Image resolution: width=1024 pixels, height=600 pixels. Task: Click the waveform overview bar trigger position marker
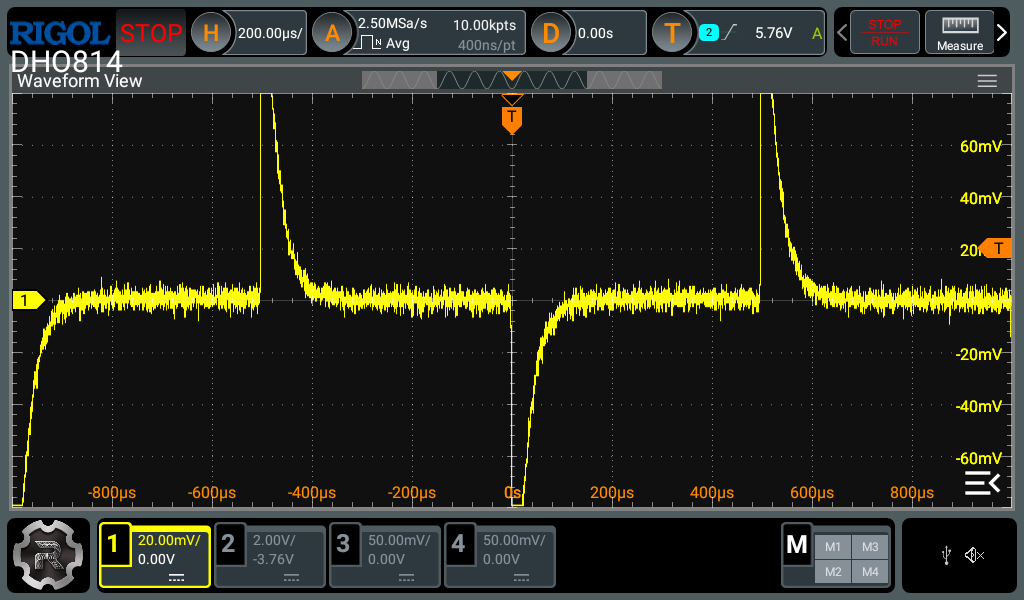511,73
